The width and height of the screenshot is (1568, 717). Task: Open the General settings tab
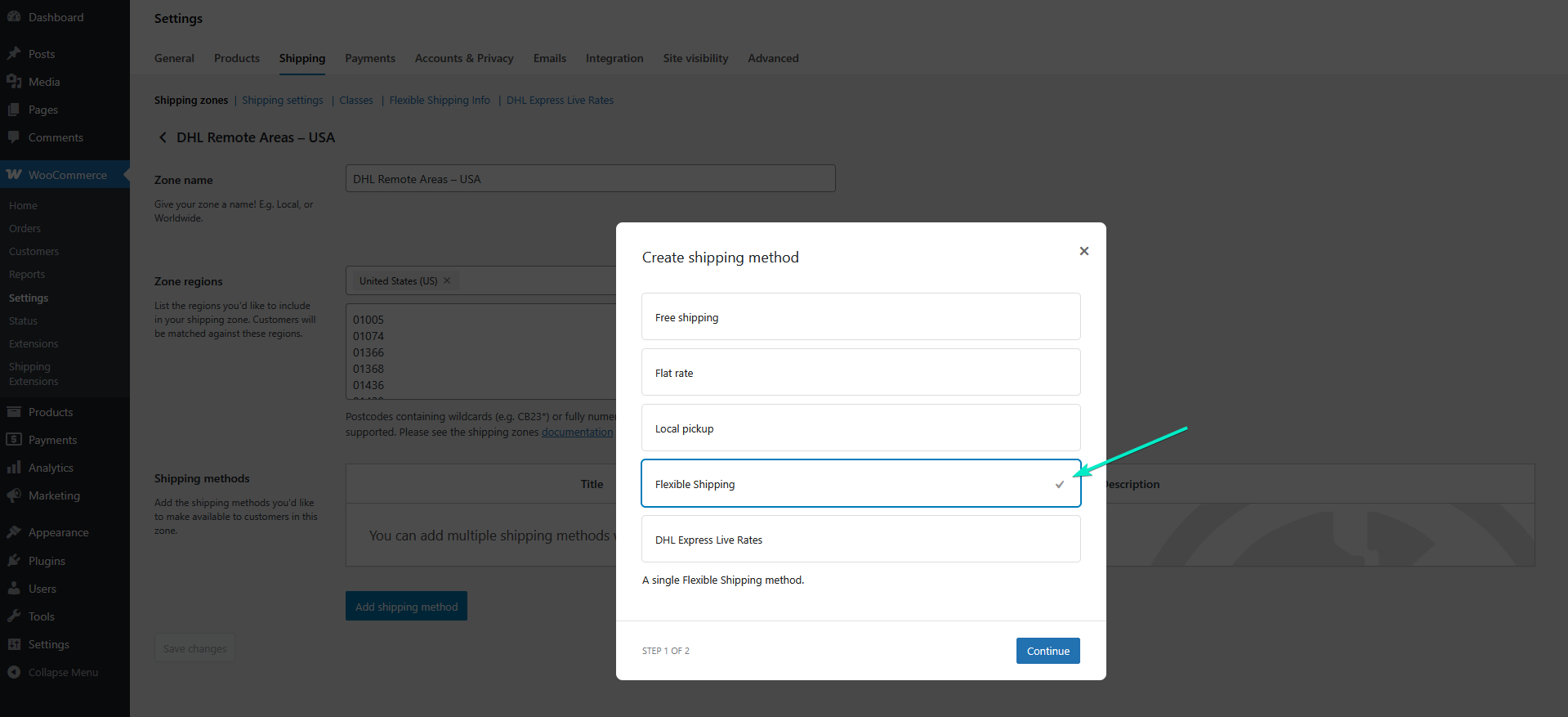(174, 58)
